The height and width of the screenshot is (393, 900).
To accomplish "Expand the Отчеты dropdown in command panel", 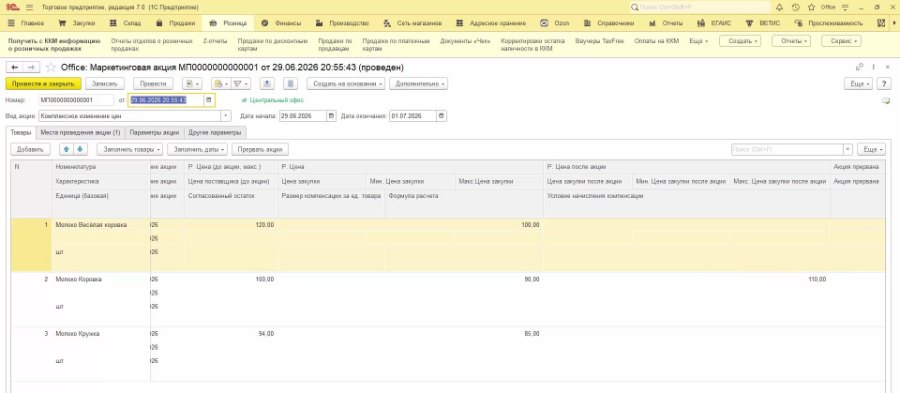I will (x=791, y=41).
